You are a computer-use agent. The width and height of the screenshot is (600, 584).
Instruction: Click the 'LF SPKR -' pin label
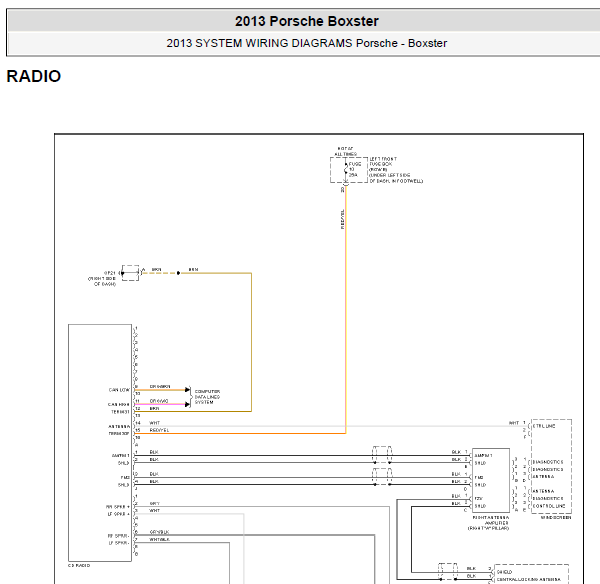click(x=119, y=543)
